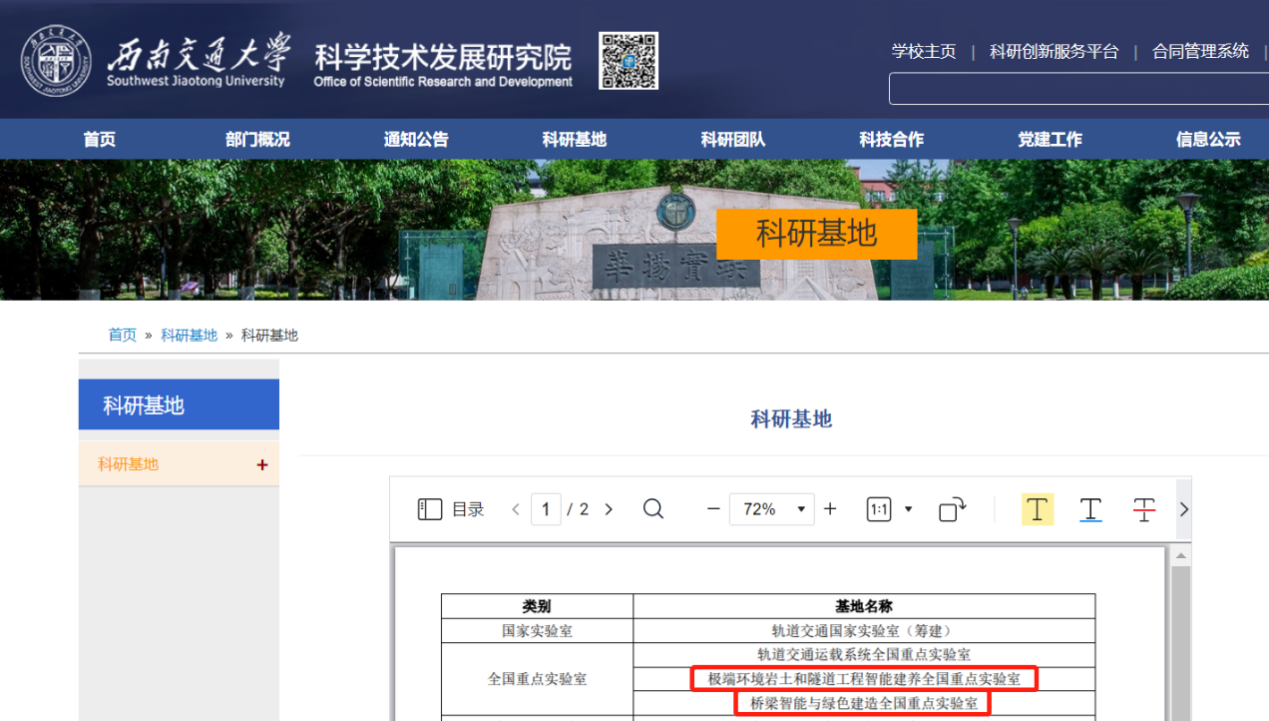Open the 通知公告 navigation menu

pyautogui.click(x=416, y=140)
